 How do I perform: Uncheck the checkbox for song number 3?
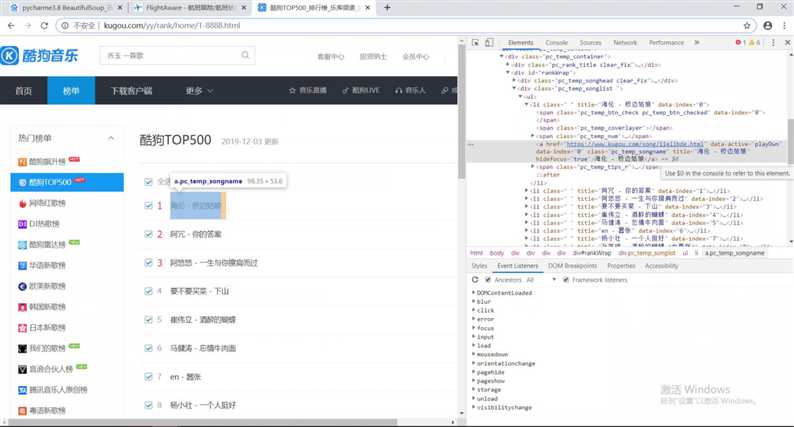[148, 262]
